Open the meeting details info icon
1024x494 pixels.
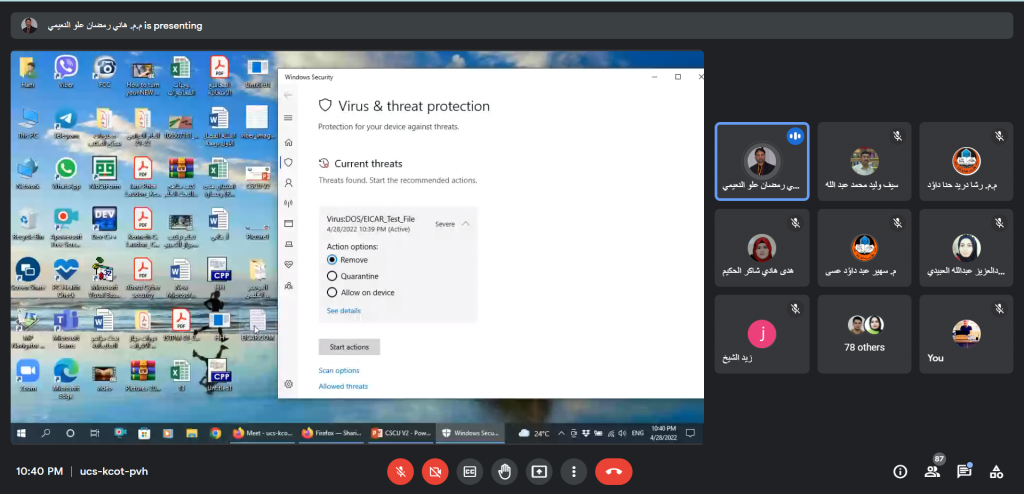900,471
